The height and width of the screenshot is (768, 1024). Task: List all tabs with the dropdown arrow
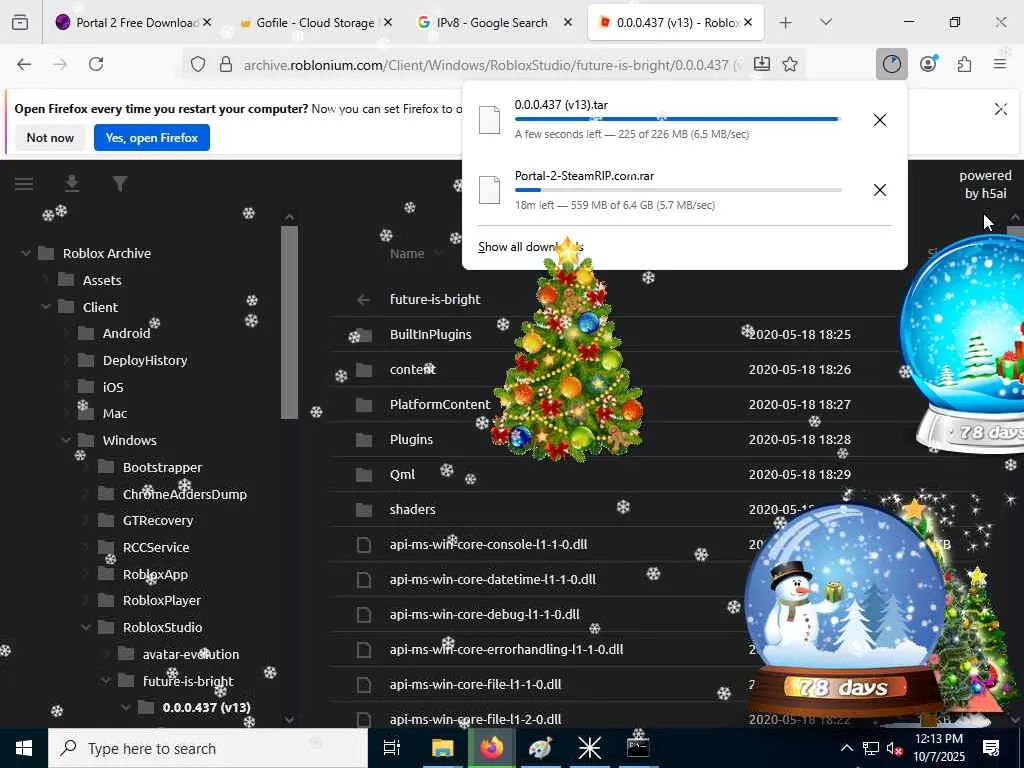(826, 23)
